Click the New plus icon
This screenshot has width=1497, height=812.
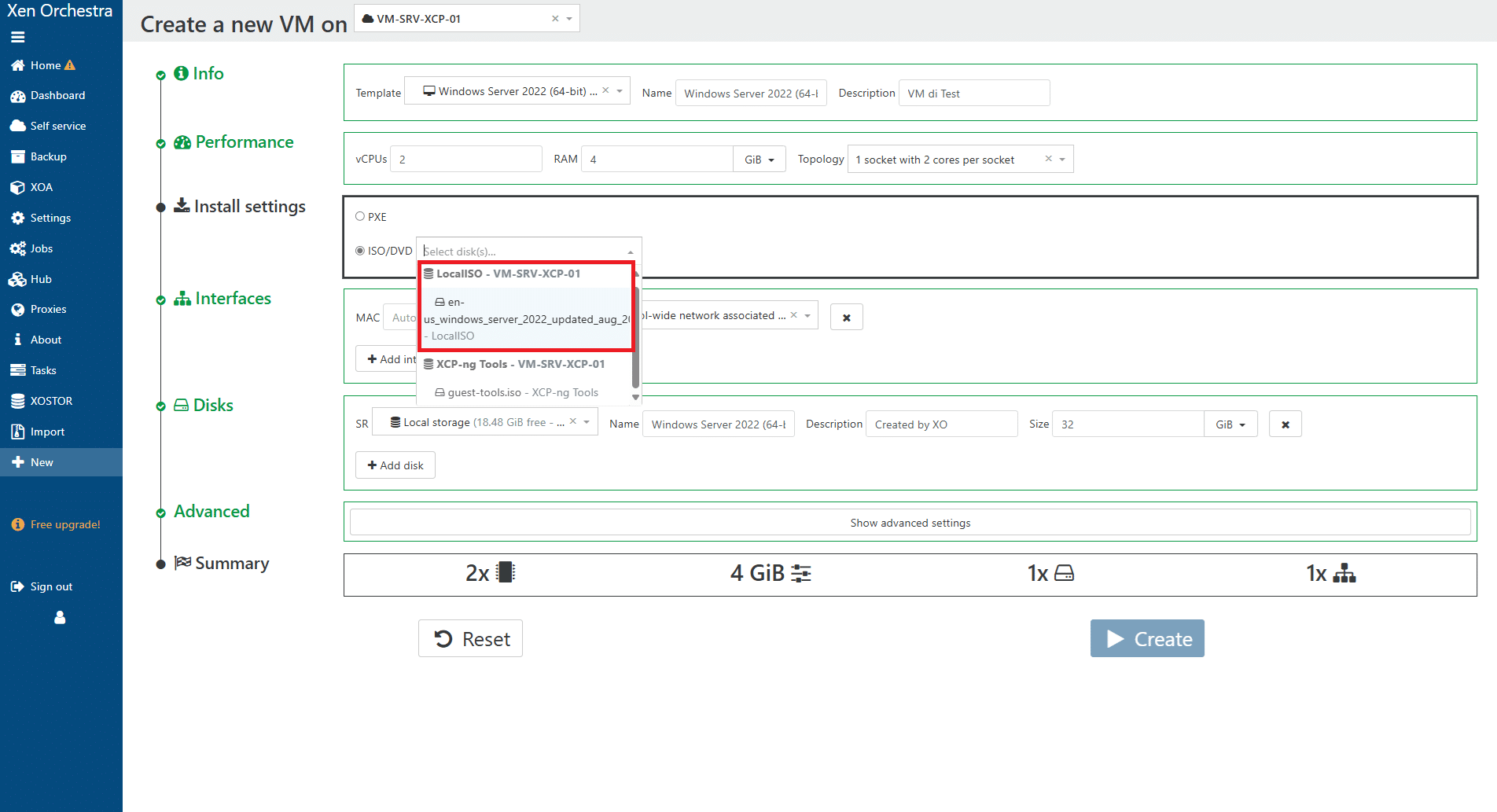coord(17,462)
